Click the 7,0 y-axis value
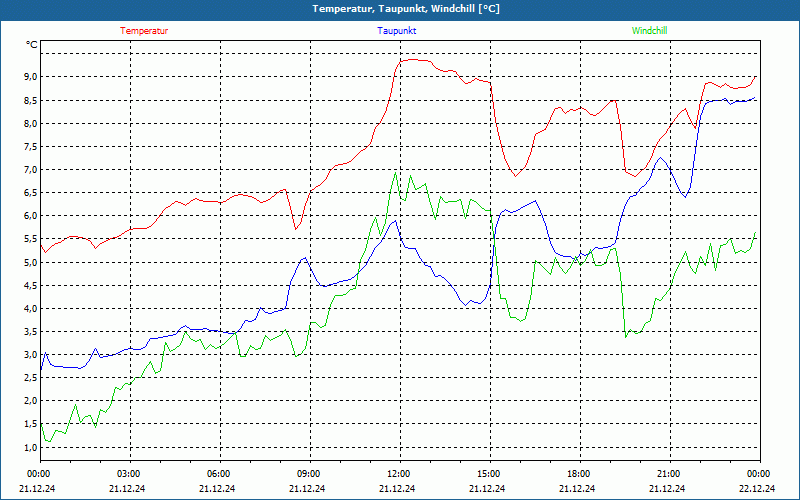 pyautogui.click(x=32, y=169)
